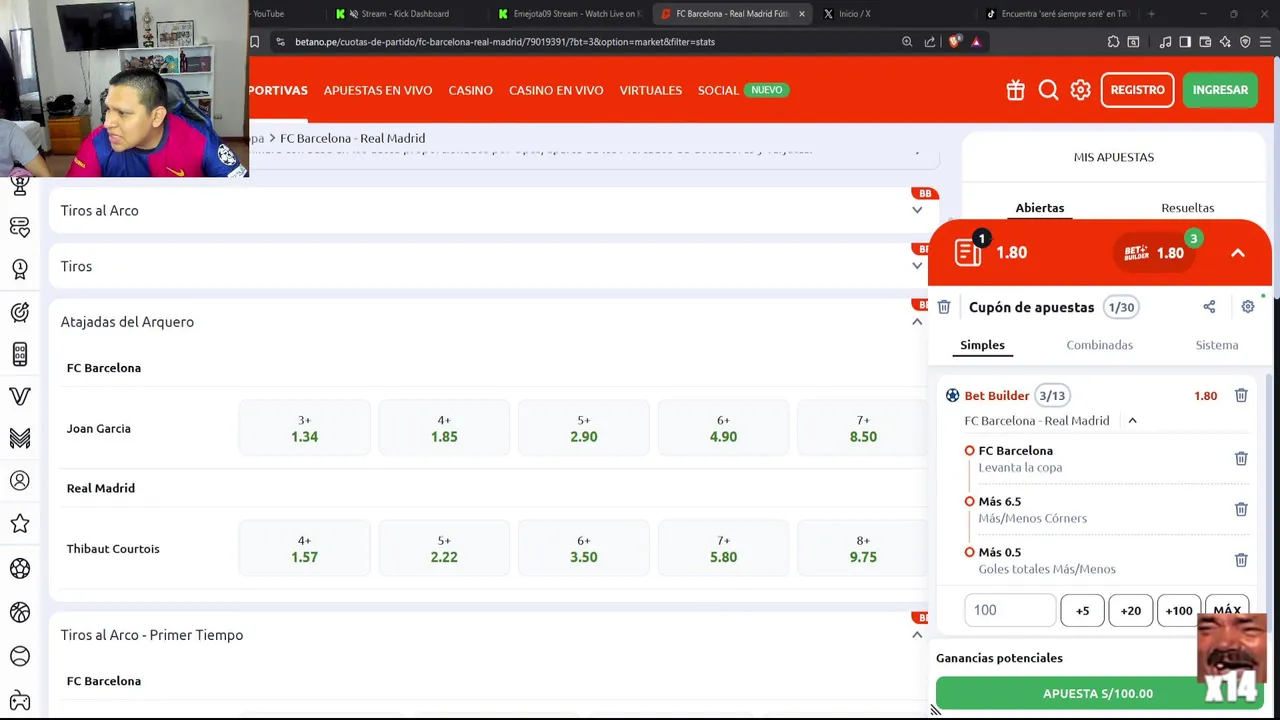Open Virtuales menu item
The width and height of the screenshot is (1280, 720).
[x=650, y=90]
